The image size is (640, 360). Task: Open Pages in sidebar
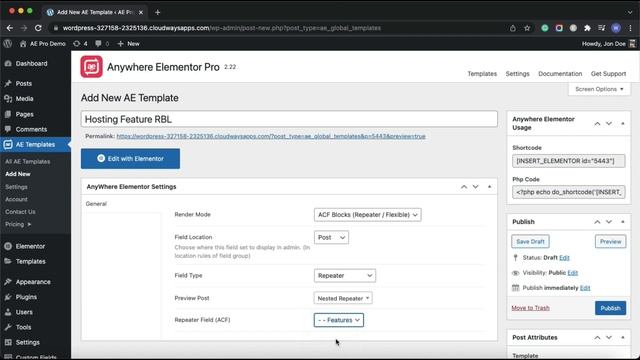24,114
